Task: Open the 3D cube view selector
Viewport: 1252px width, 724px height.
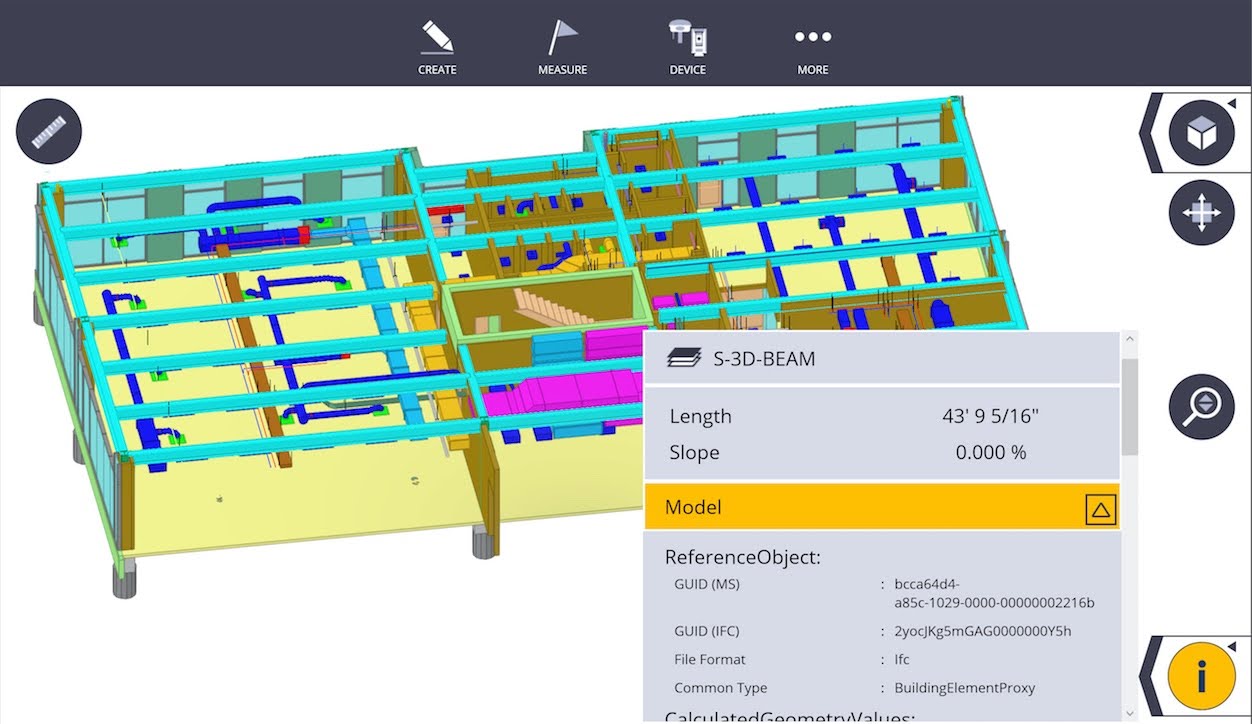Action: point(1201,133)
